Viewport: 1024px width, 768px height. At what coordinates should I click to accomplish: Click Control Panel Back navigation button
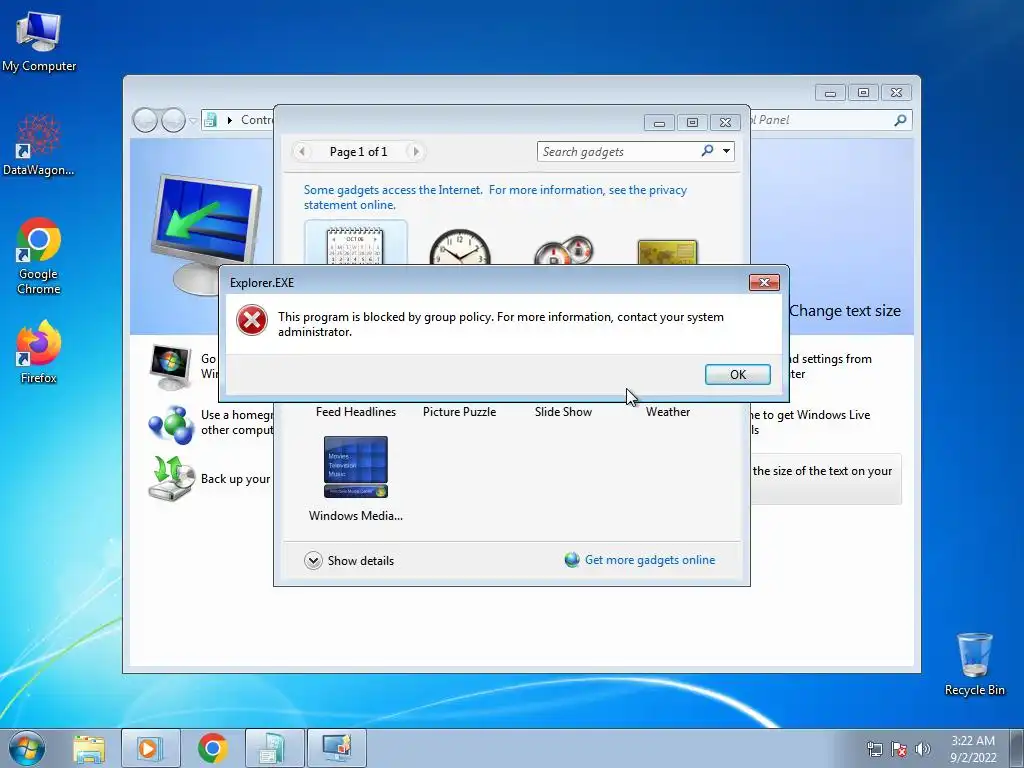(x=145, y=120)
